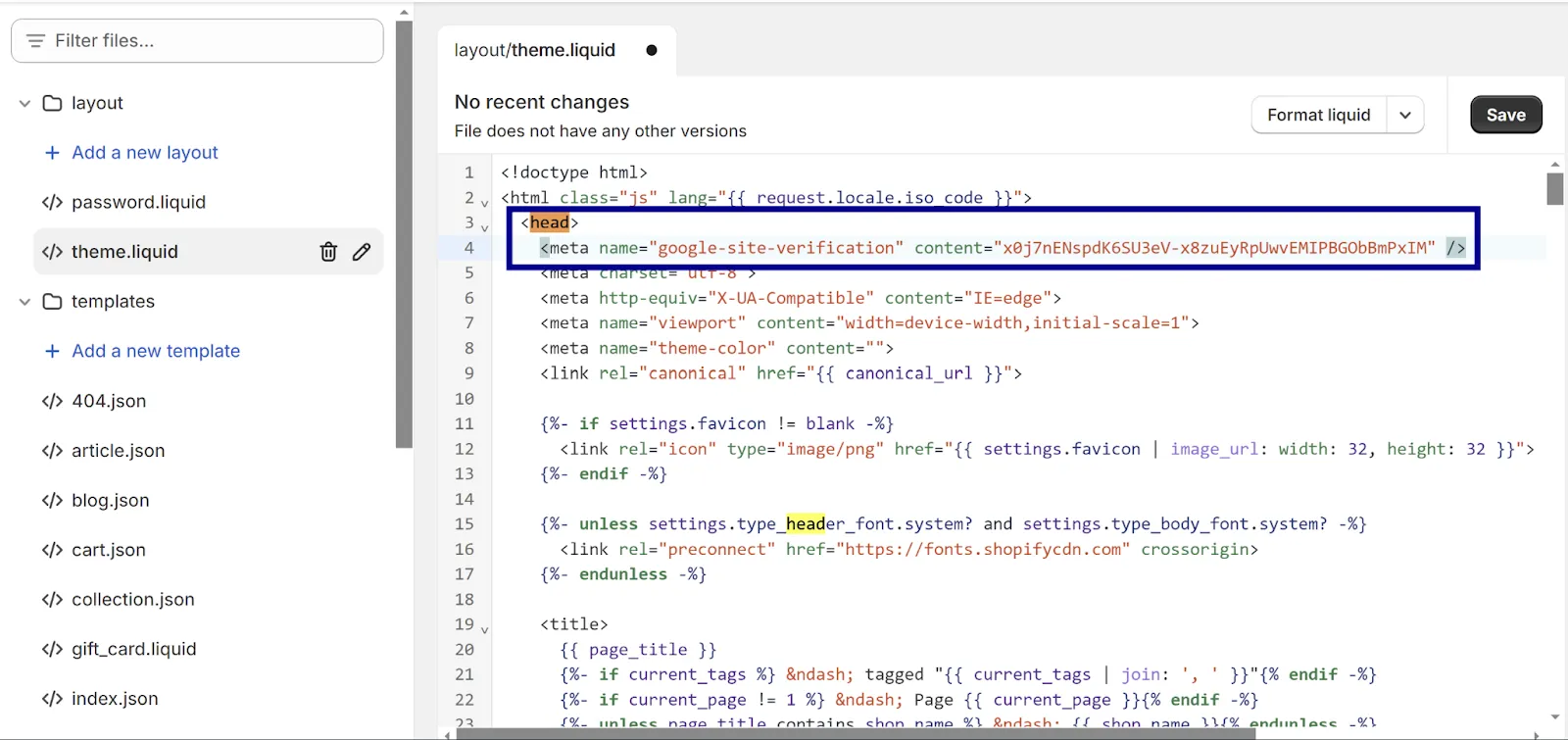The height and width of the screenshot is (740, 1568).
Task: Save the file with the Save button
Action: (1506, 115)
